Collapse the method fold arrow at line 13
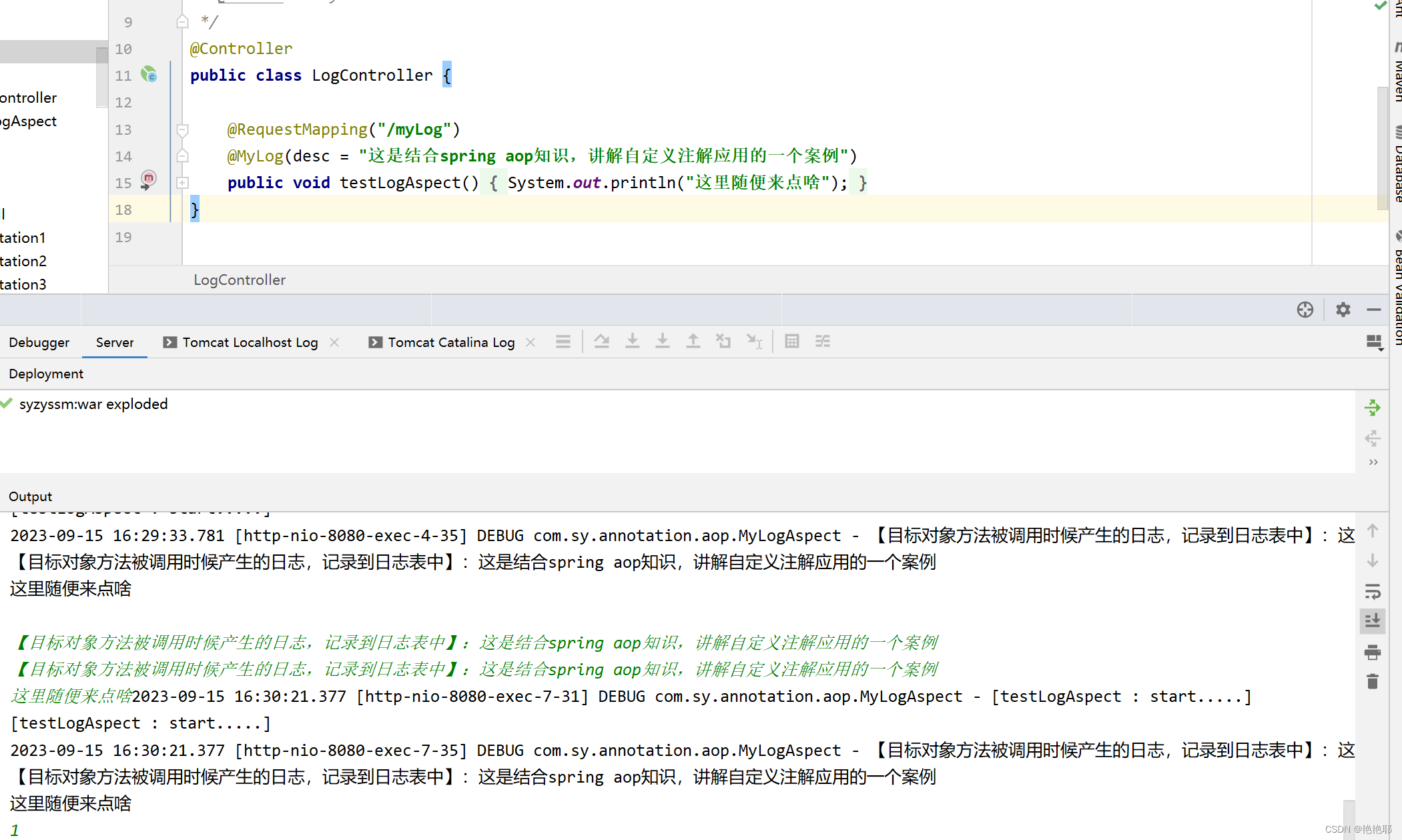 pos(182,131)
